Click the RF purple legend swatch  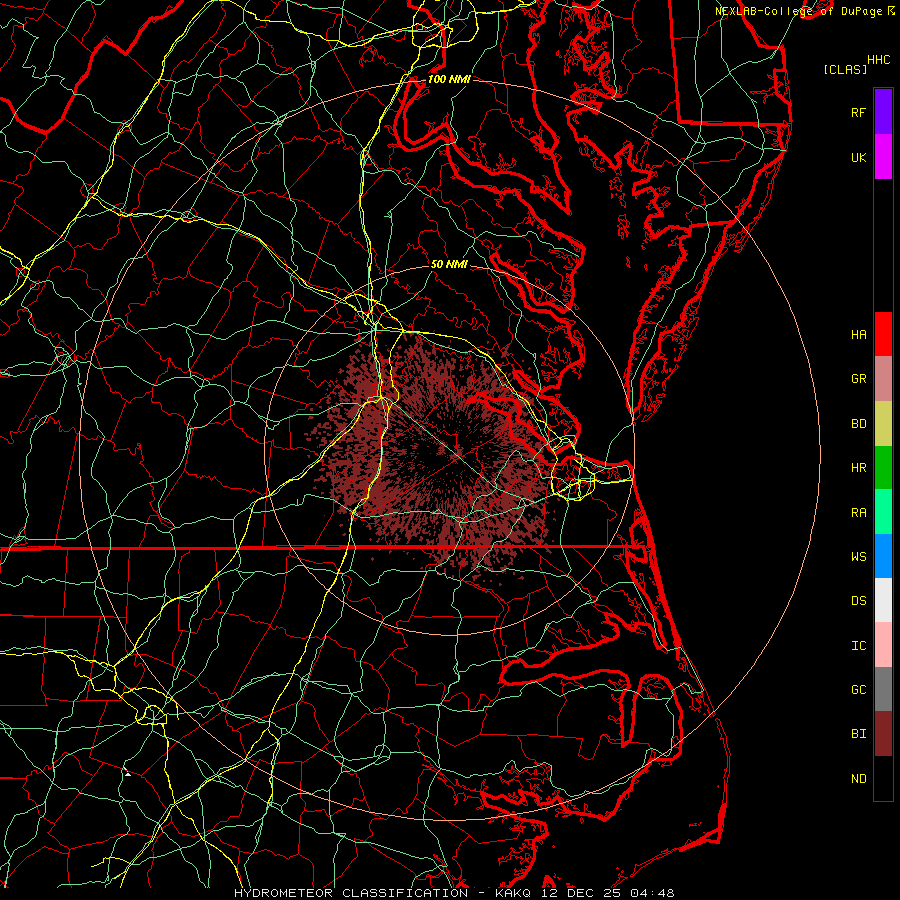(883, 112)
